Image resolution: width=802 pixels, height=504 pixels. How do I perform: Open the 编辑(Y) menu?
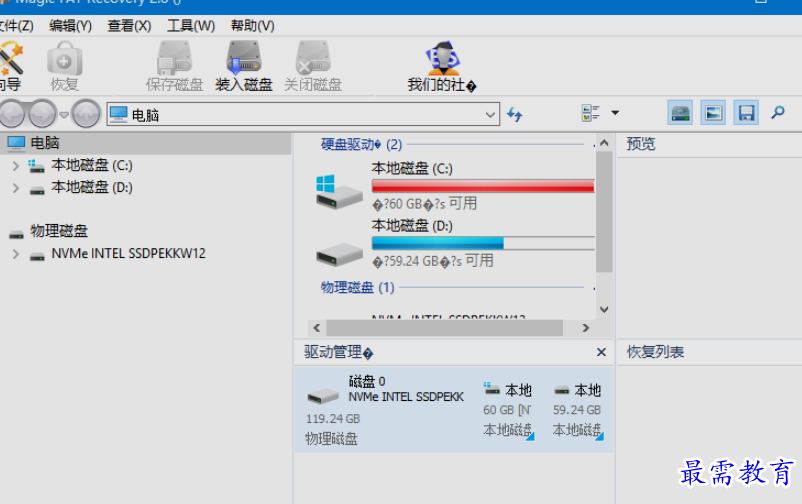[x=71, y=26]
